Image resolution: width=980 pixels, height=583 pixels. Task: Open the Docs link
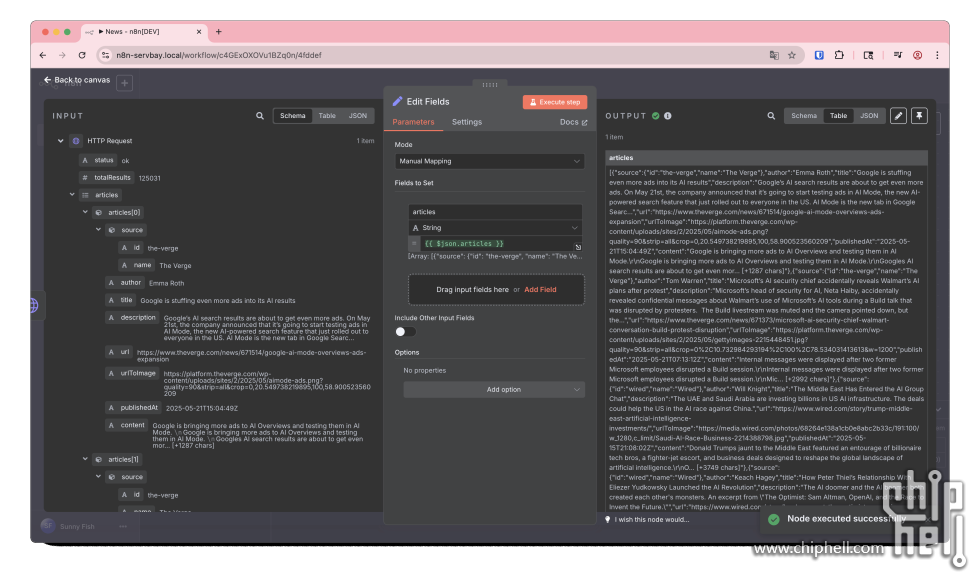573,122
